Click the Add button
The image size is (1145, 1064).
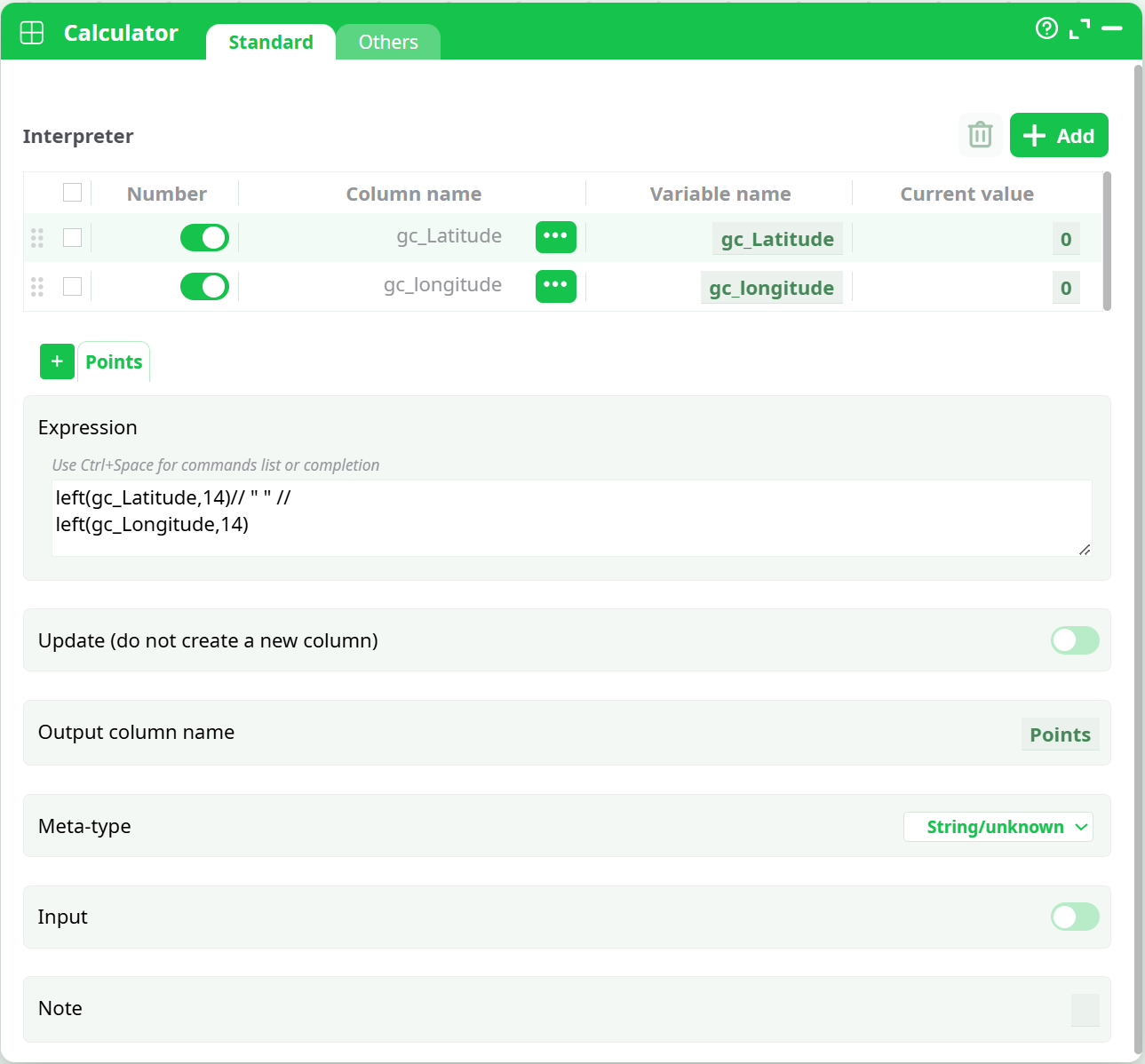(x=1058, y=135)
